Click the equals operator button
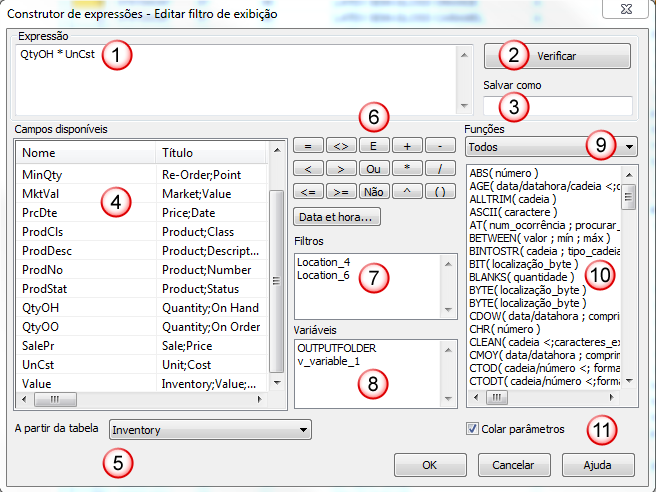The height and width of the screenshot is (492, 656). pyautogui.click(x=308, y=146)
